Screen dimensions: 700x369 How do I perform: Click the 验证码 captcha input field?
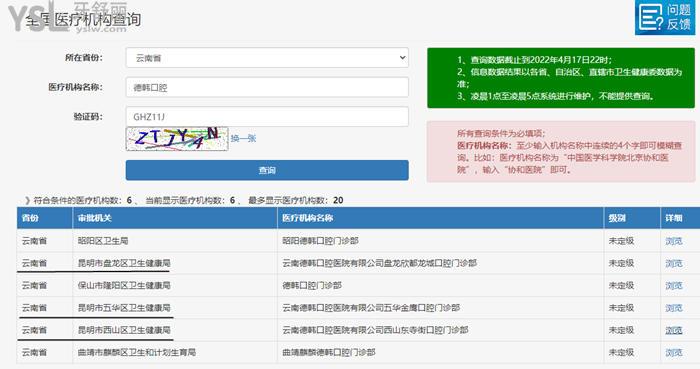pyautogui.click(x=267, y=117)
